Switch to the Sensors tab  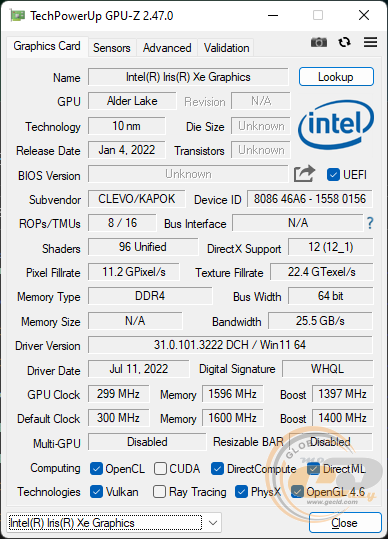coord(112,48)
